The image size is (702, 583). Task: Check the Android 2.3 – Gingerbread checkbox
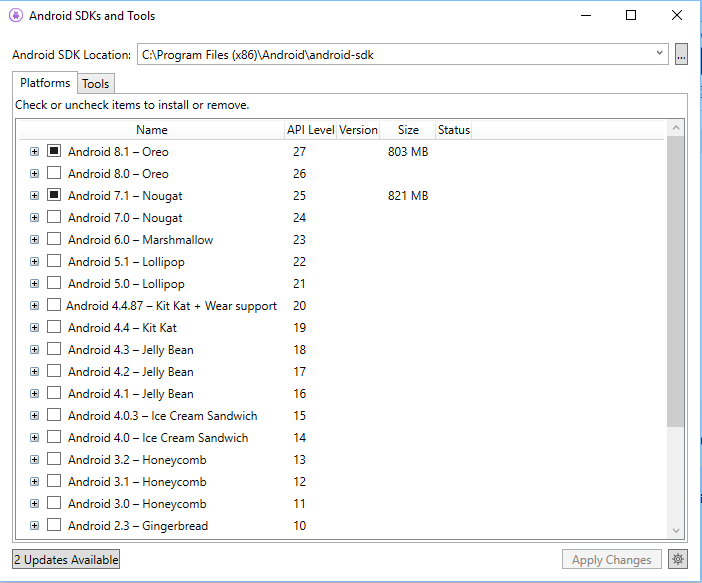(54, 525)
